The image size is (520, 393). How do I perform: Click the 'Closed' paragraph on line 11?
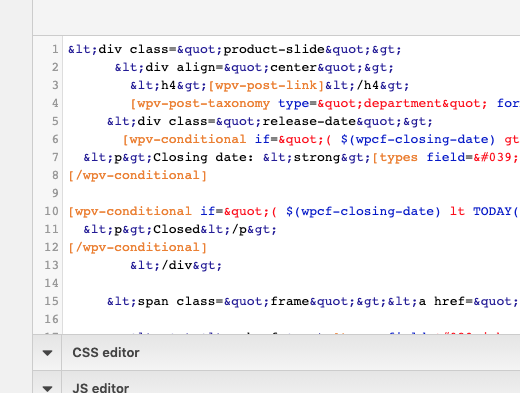(180, 230)
